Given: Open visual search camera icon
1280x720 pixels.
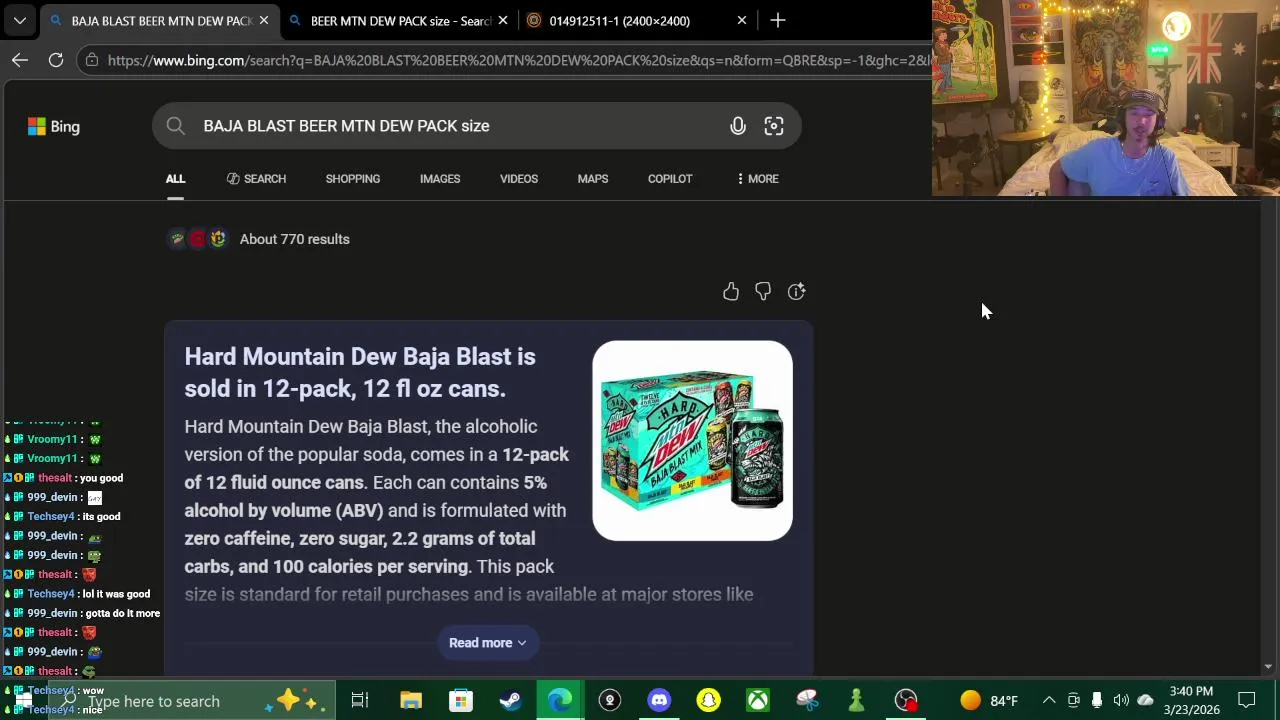Looking at the screenshot, I should (x=774, y=126).
